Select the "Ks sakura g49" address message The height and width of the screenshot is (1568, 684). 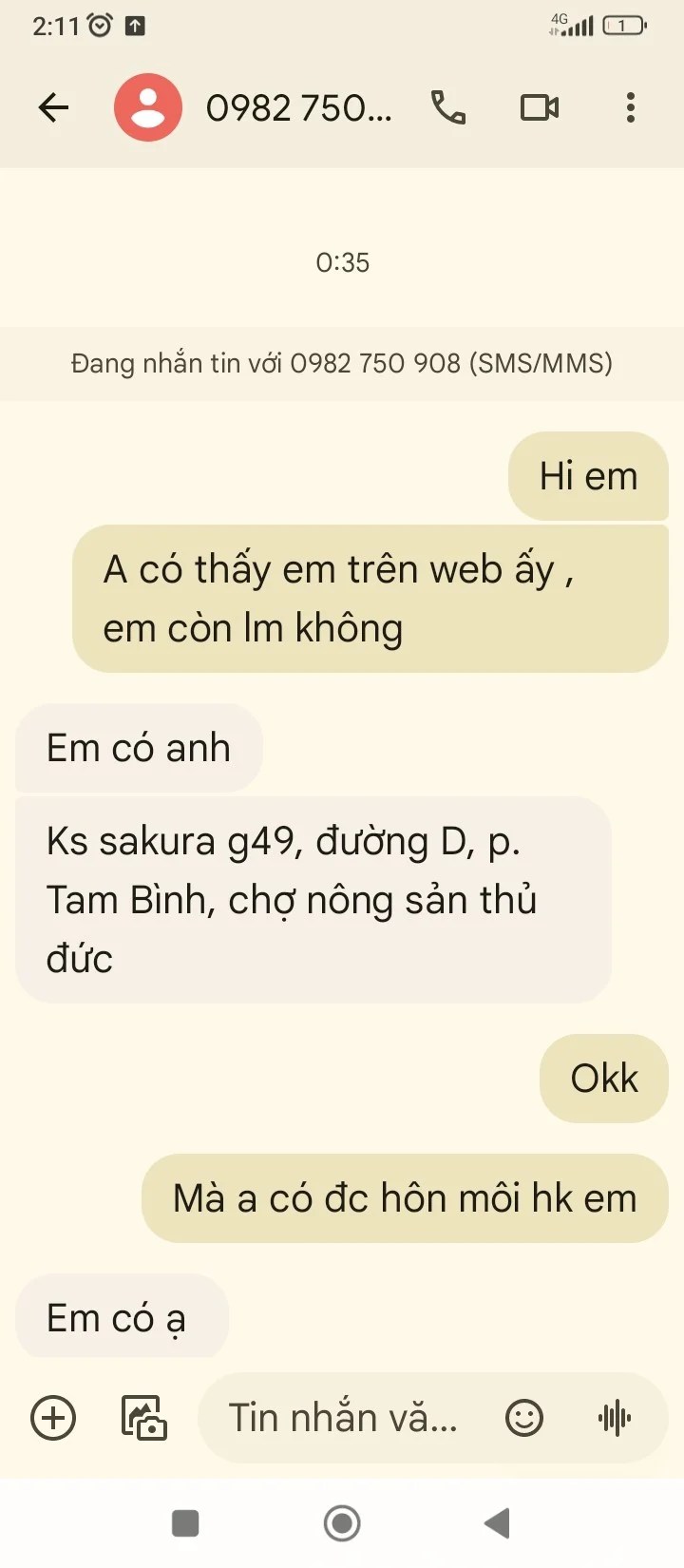313,899
